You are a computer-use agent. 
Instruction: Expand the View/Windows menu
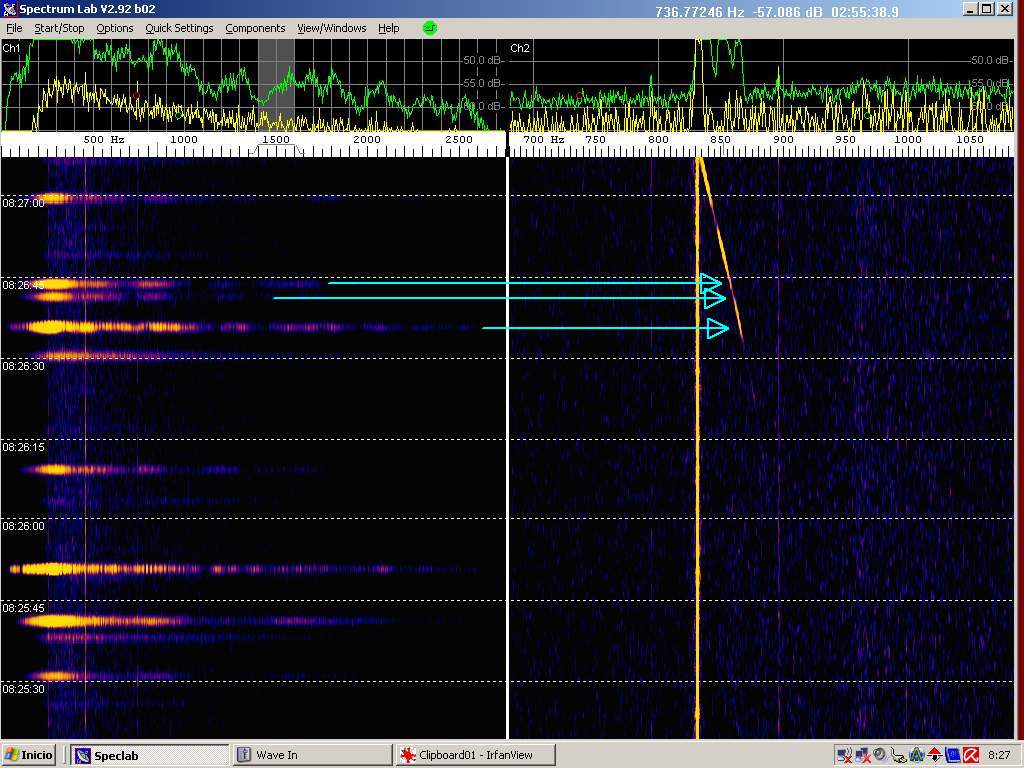pyautogui.click(x=331, y=28)
